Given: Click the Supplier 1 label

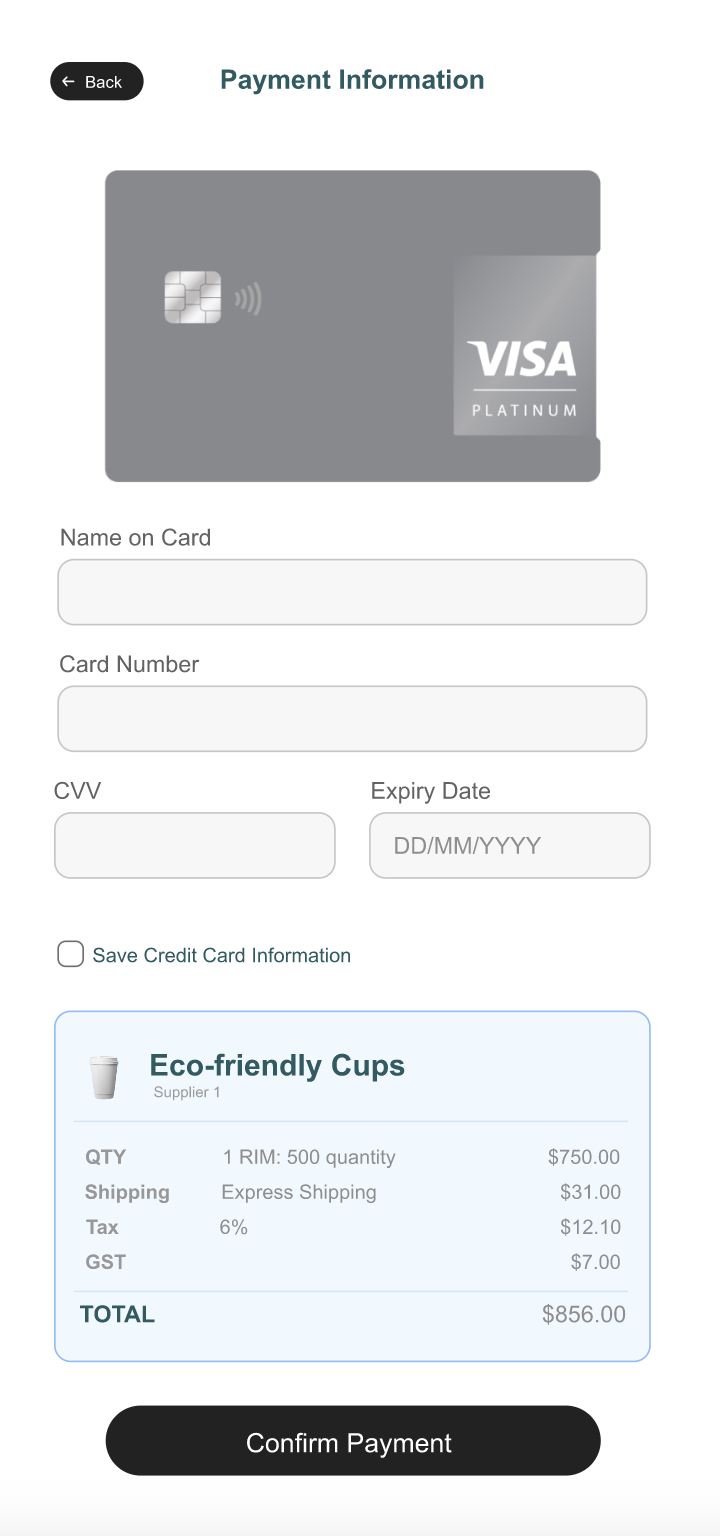Looking at the screenshot, I should point(187,1092).
